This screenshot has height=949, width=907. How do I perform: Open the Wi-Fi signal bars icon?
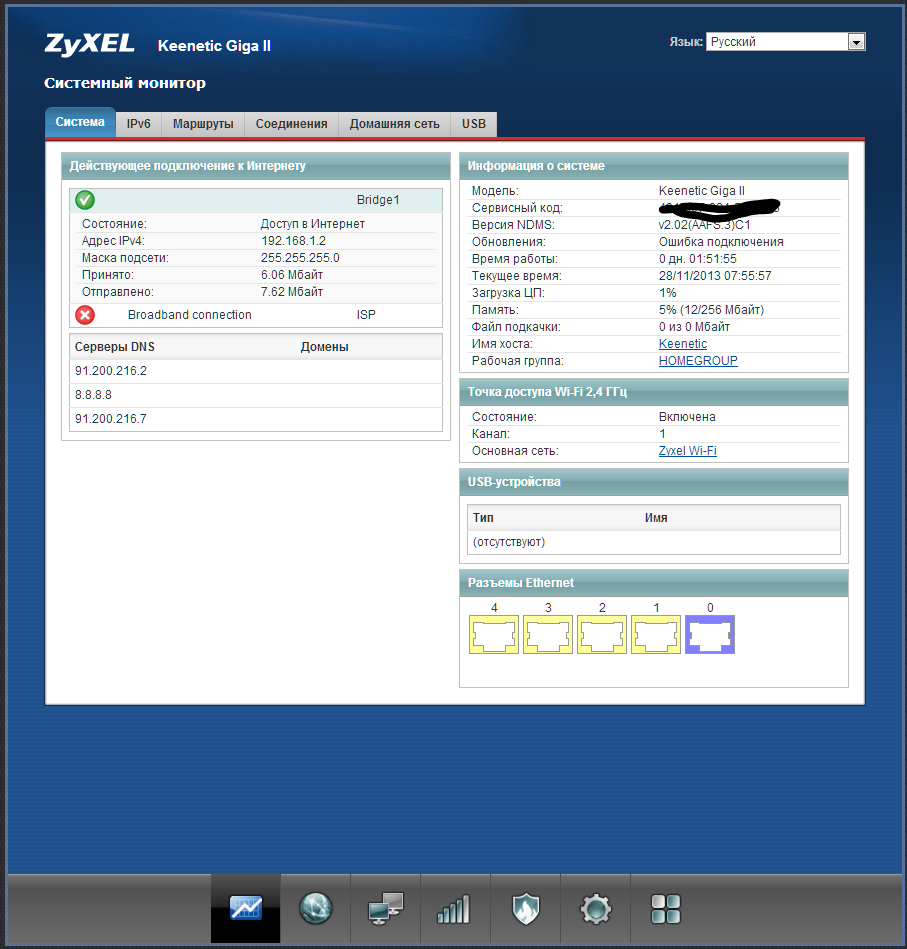[455, 908]
